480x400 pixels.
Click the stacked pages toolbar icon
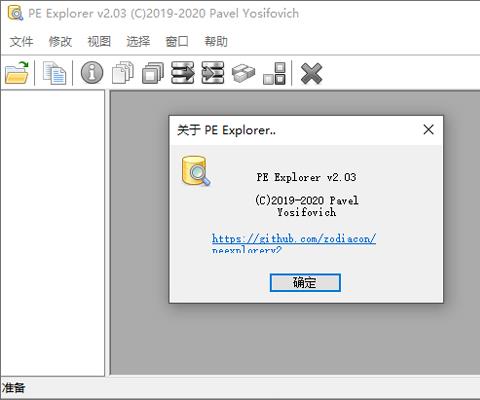point(123,73)
